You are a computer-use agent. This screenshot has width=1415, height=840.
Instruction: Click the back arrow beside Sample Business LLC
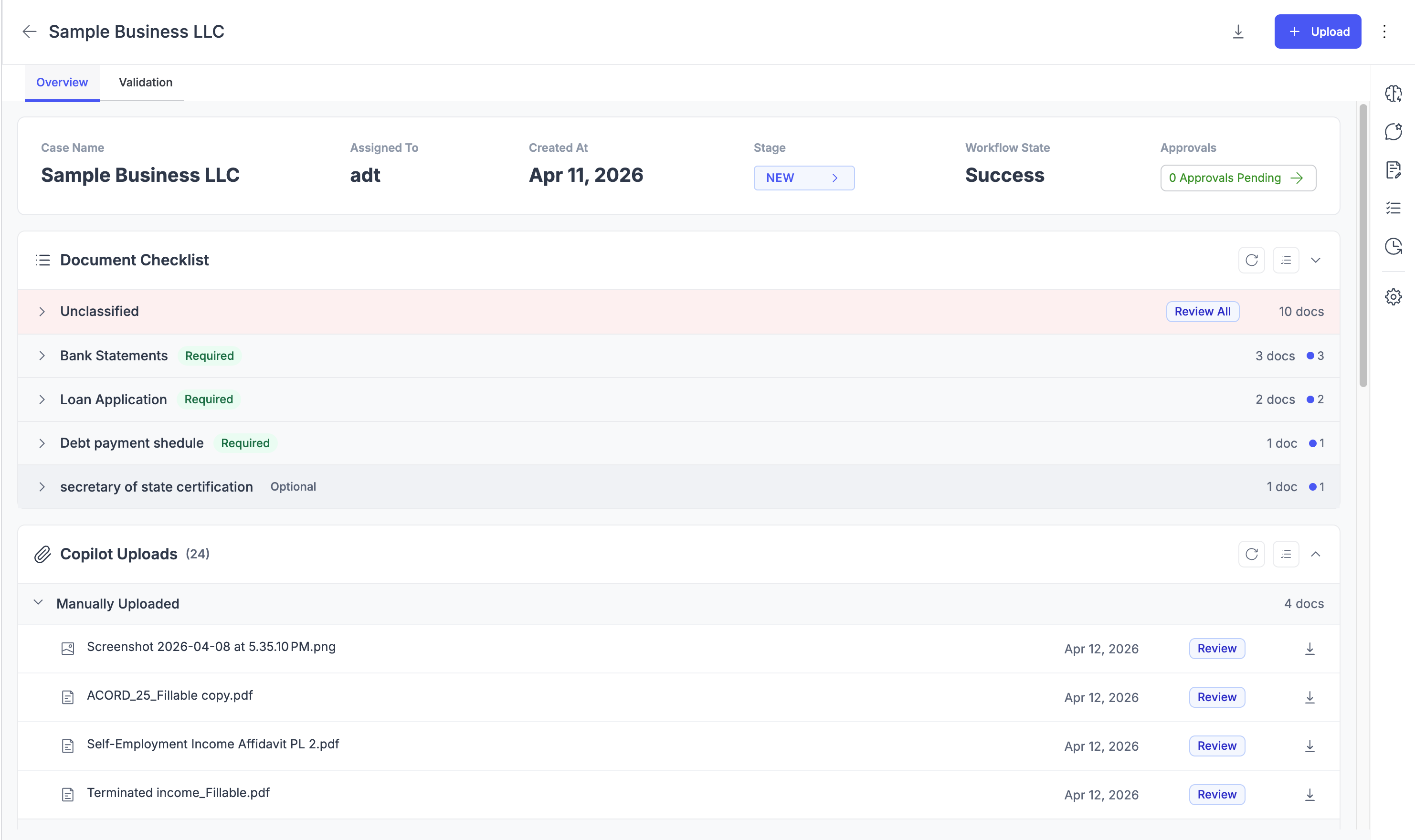pyautogui.click(x=30, y=31)
